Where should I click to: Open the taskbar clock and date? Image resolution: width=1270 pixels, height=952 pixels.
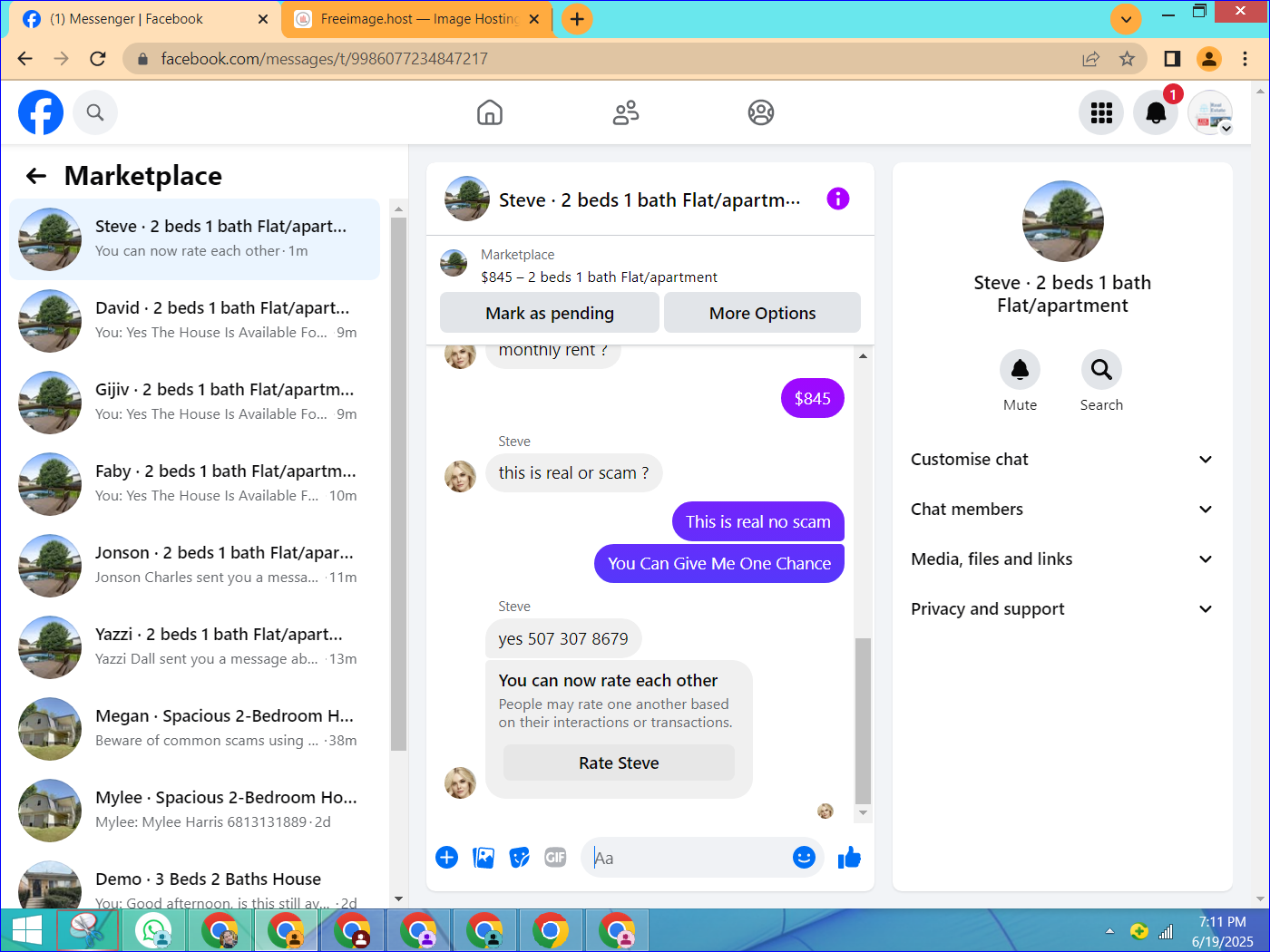coord(1222,931)
